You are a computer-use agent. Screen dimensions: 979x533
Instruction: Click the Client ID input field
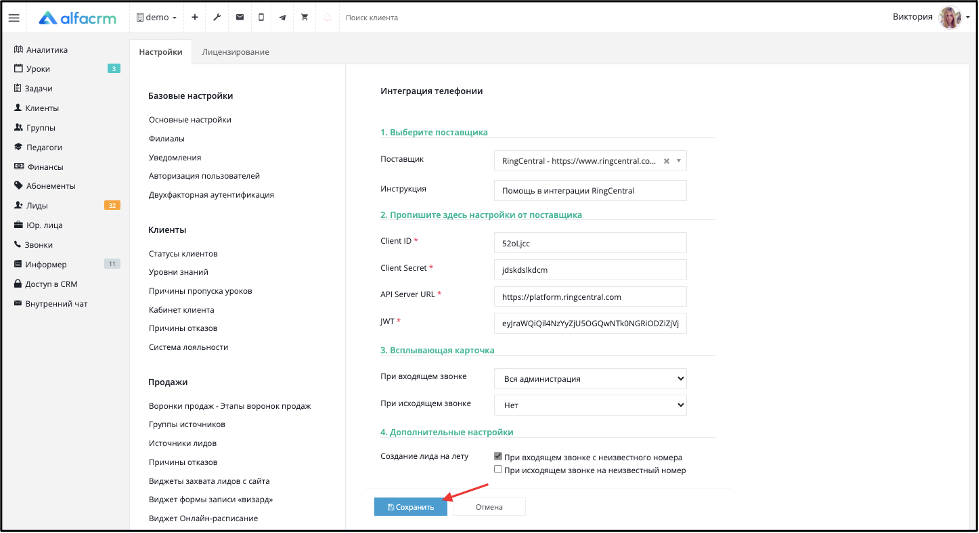click(x=590, y=243)
